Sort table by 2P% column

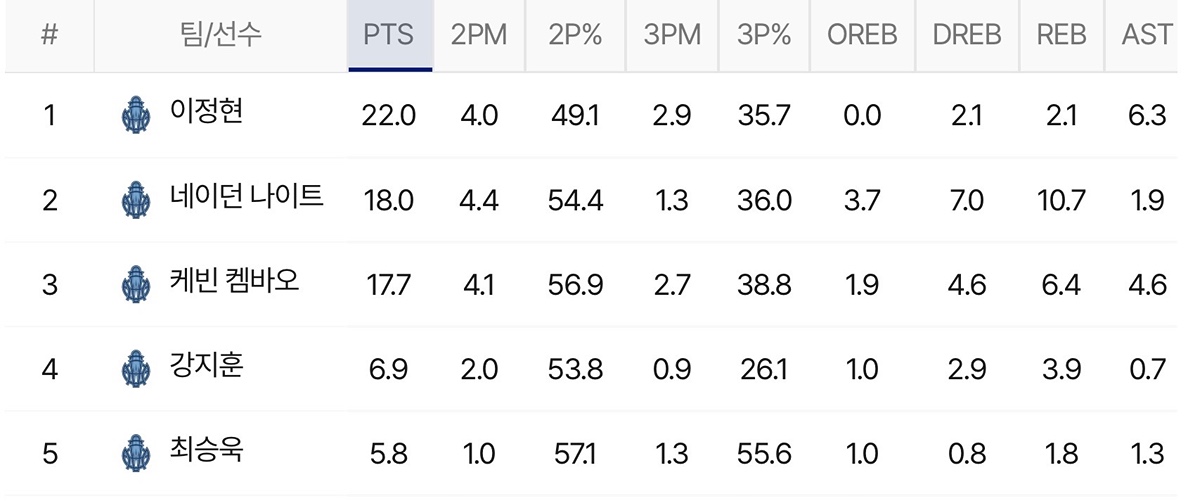tap(575, 35)
